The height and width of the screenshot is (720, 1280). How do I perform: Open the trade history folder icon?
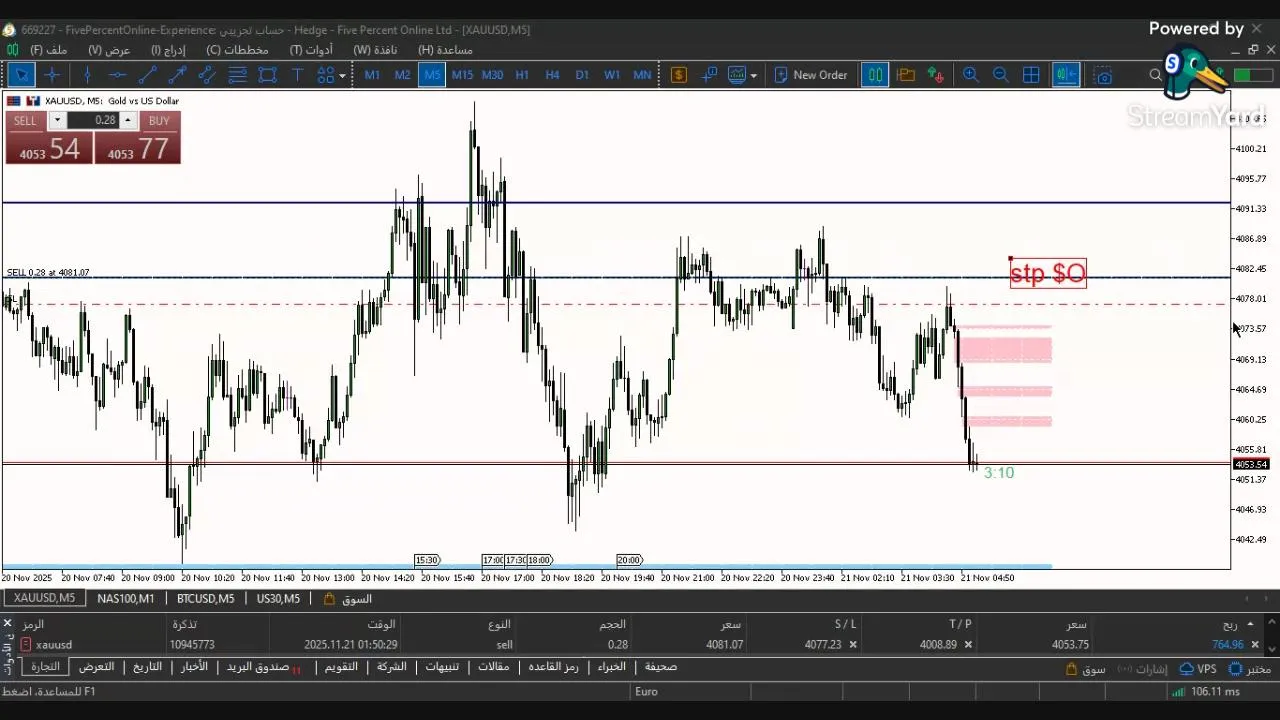point(906,75)
